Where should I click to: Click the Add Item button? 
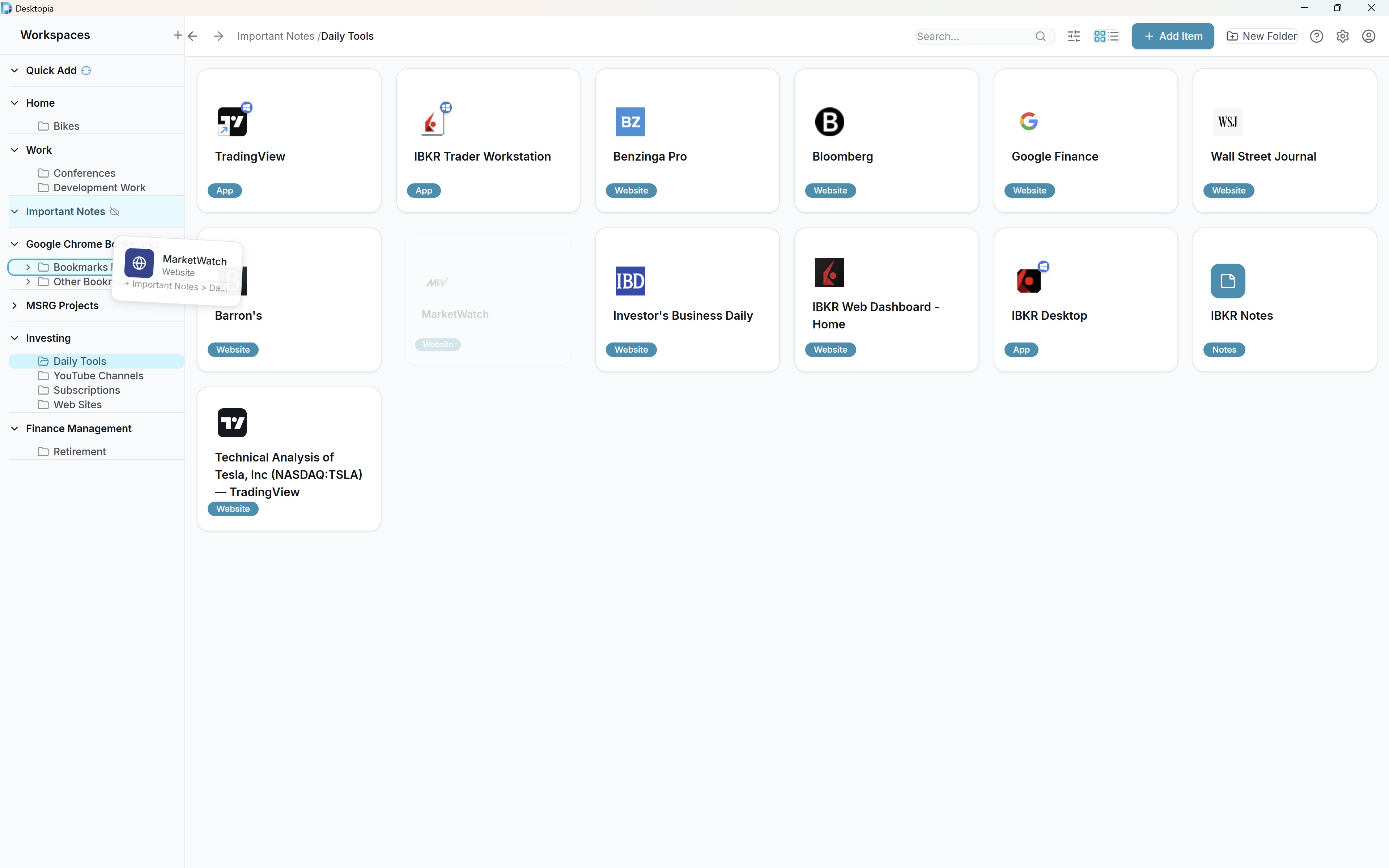point(1173,35)
